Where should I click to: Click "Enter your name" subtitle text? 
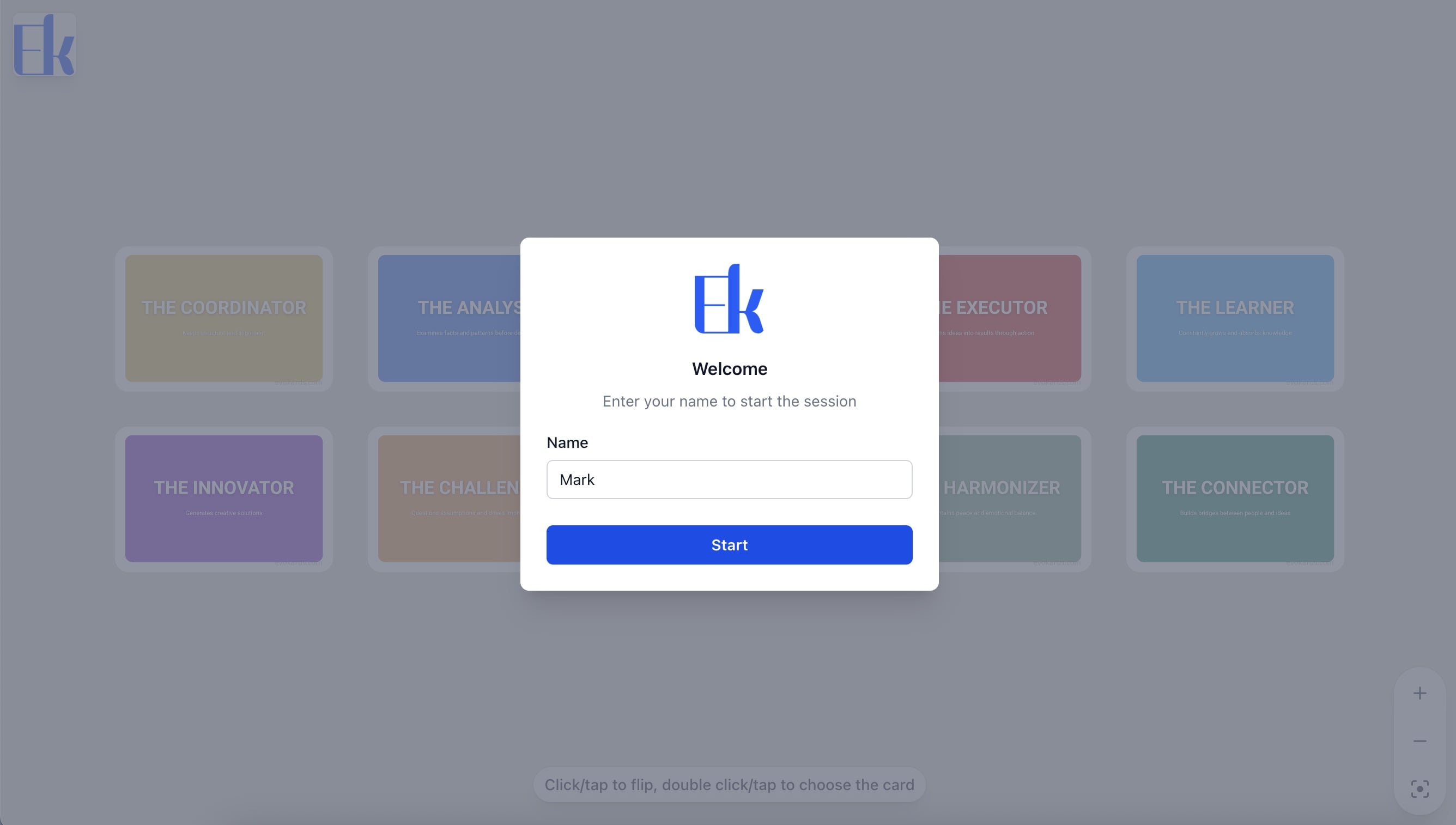(729, 401)
